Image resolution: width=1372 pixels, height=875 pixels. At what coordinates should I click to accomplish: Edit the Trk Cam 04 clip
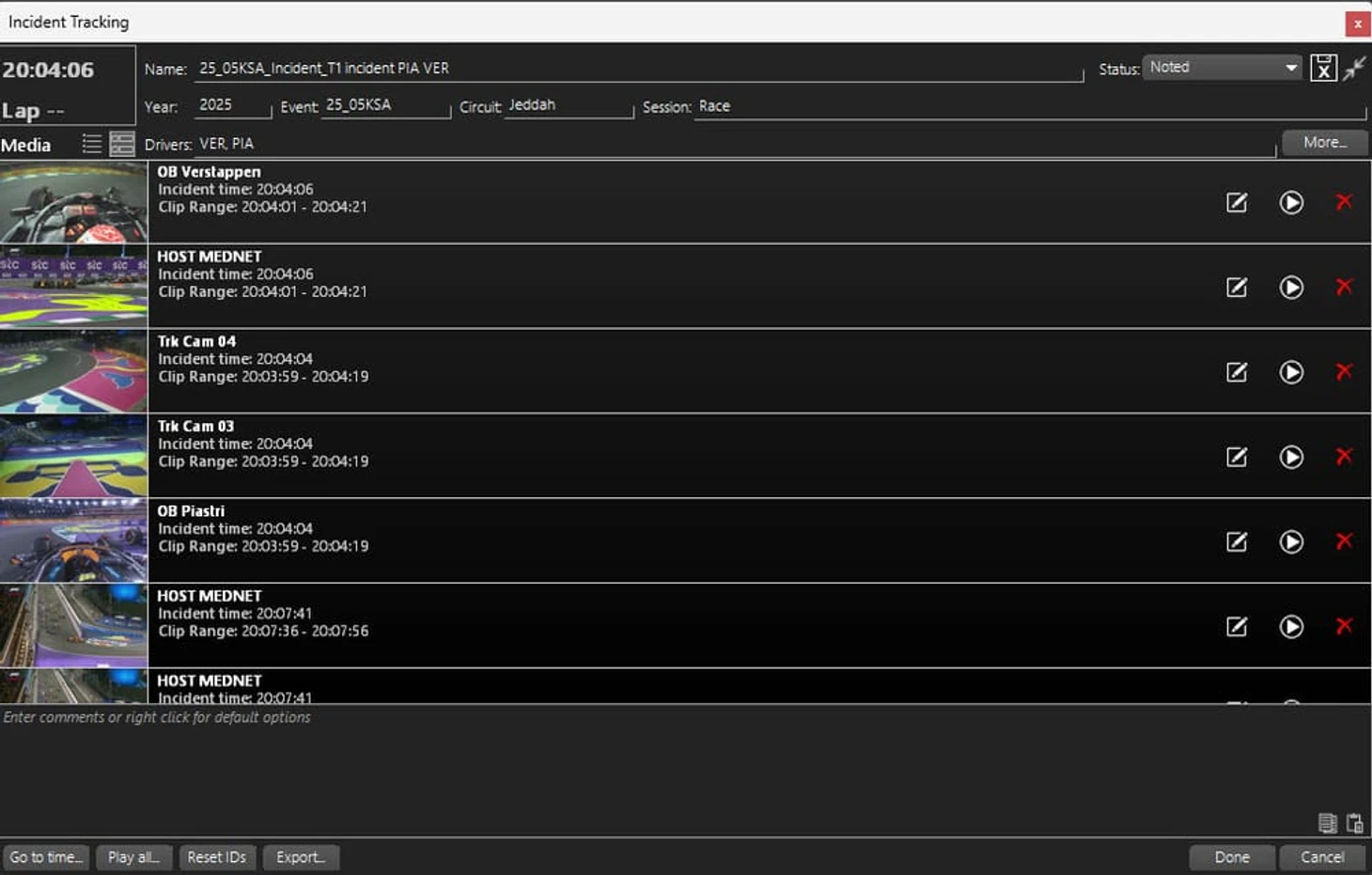(1237, 372)
